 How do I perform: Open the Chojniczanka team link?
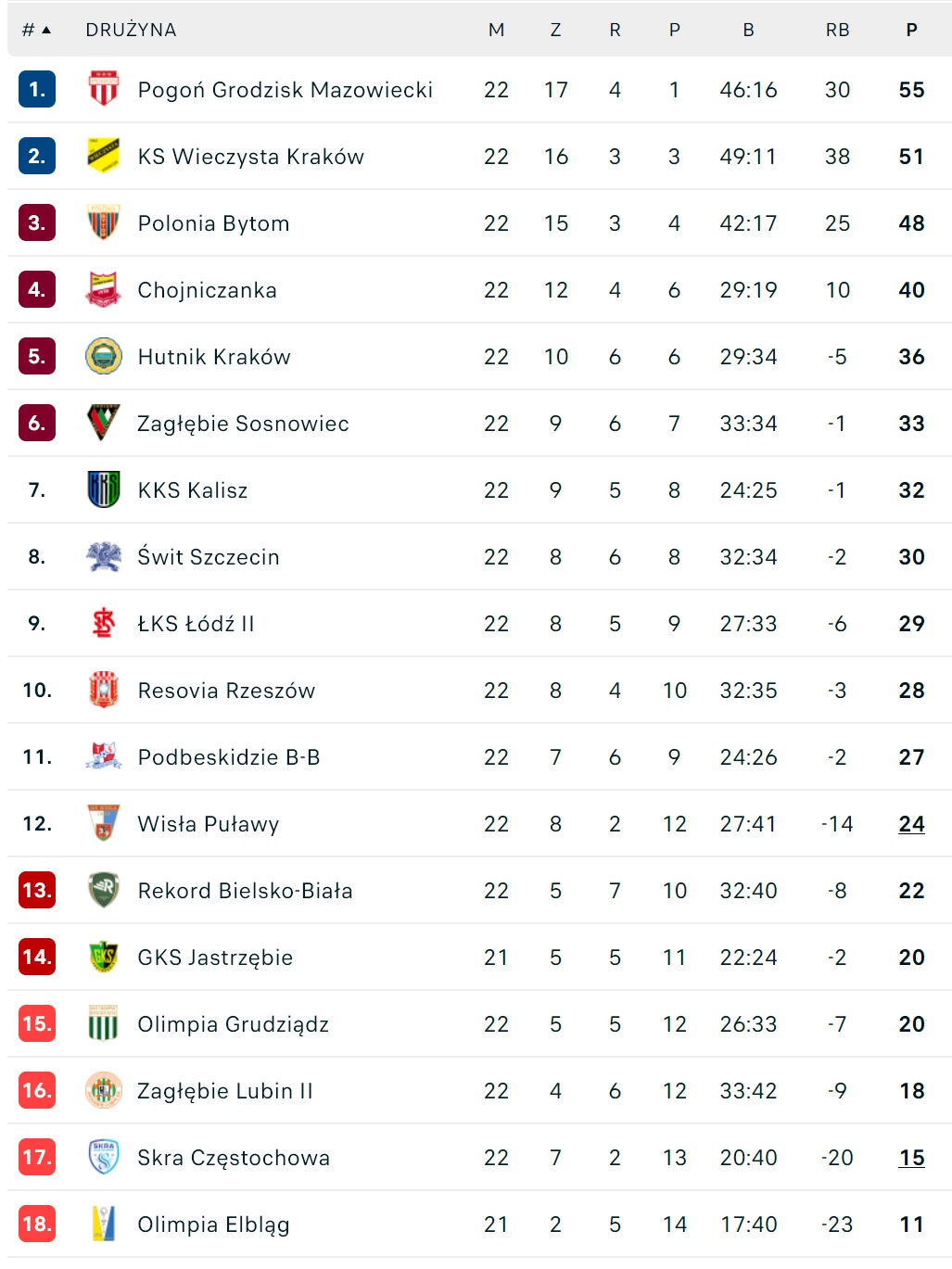[x=207, y=290]
